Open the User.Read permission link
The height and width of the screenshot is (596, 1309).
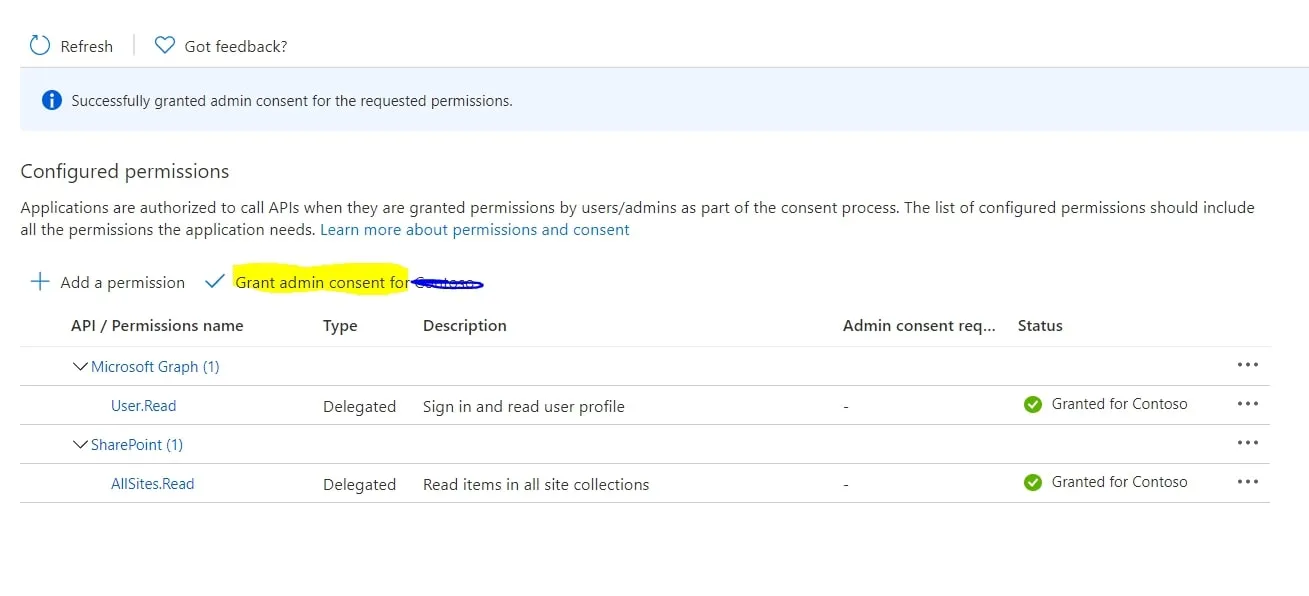click(x=143, y=405)
